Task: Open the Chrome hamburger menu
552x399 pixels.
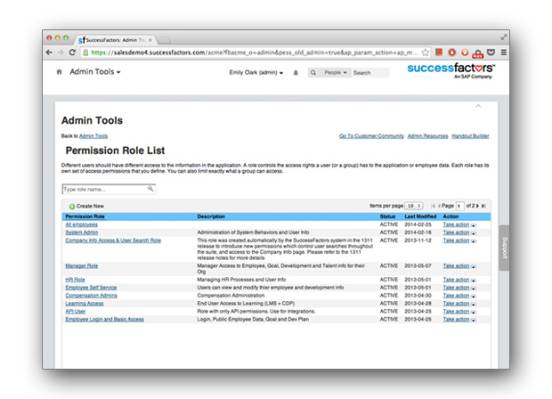Action: [x=504, y=52]
